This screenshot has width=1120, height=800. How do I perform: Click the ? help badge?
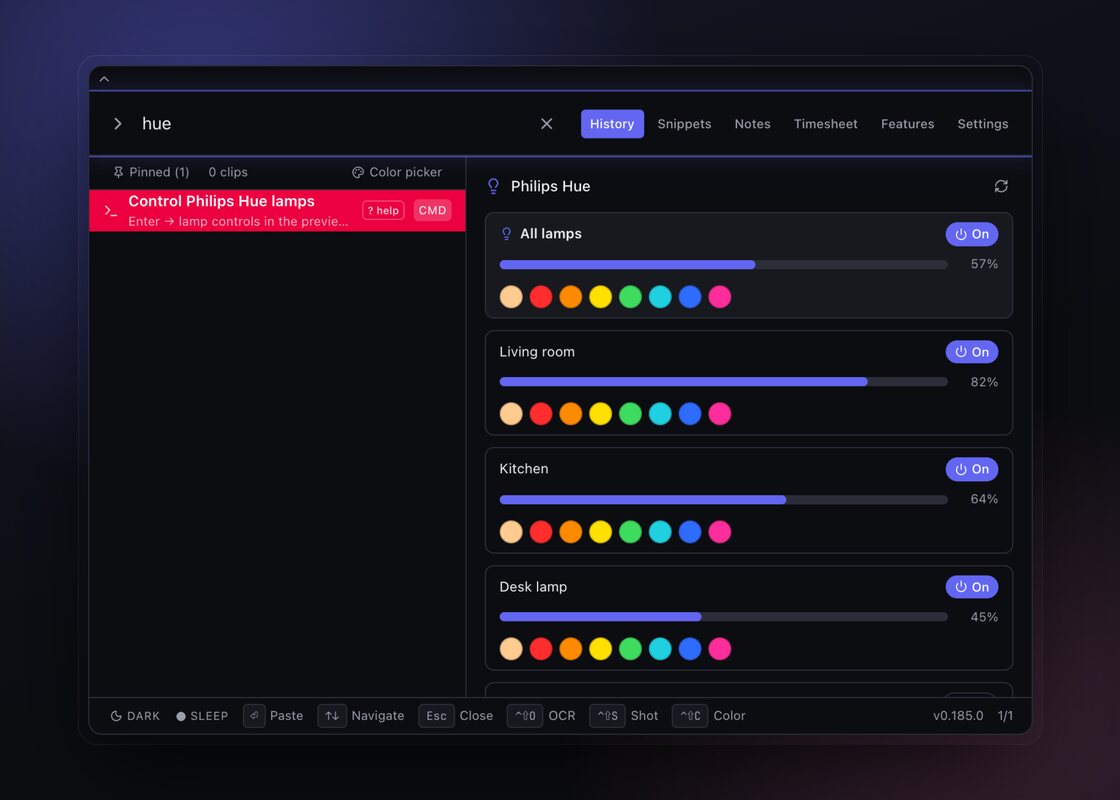pyautogui.click(x=384, y=210)
